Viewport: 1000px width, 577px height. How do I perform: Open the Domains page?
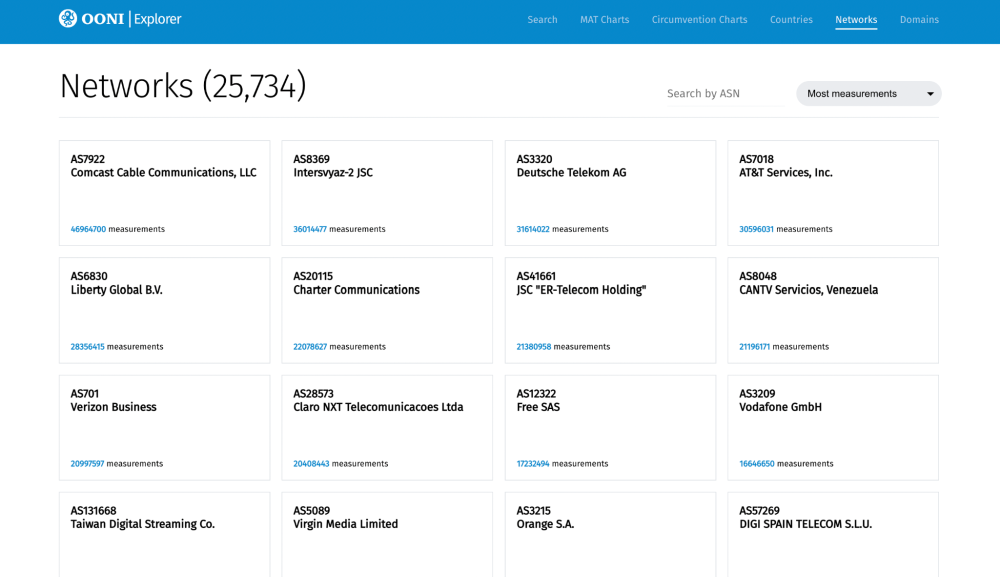coord(919,20)
